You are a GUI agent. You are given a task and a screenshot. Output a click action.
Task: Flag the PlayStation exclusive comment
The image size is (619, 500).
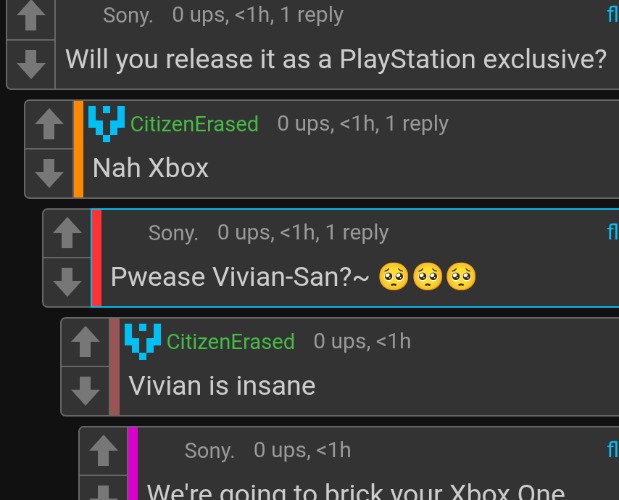[x=613, y=15]
